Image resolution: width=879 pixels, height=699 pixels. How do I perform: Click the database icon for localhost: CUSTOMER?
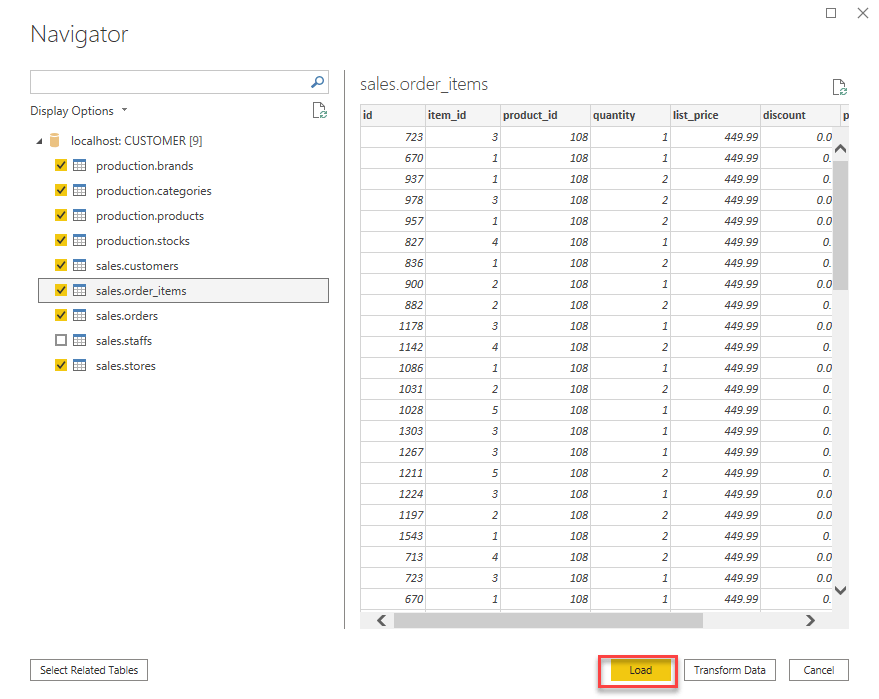(x=56, y=140)
